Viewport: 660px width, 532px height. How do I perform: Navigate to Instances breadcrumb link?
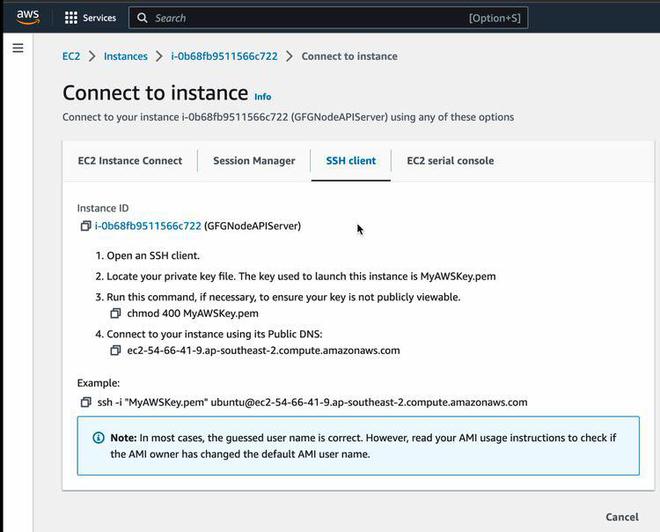(125, 56)
